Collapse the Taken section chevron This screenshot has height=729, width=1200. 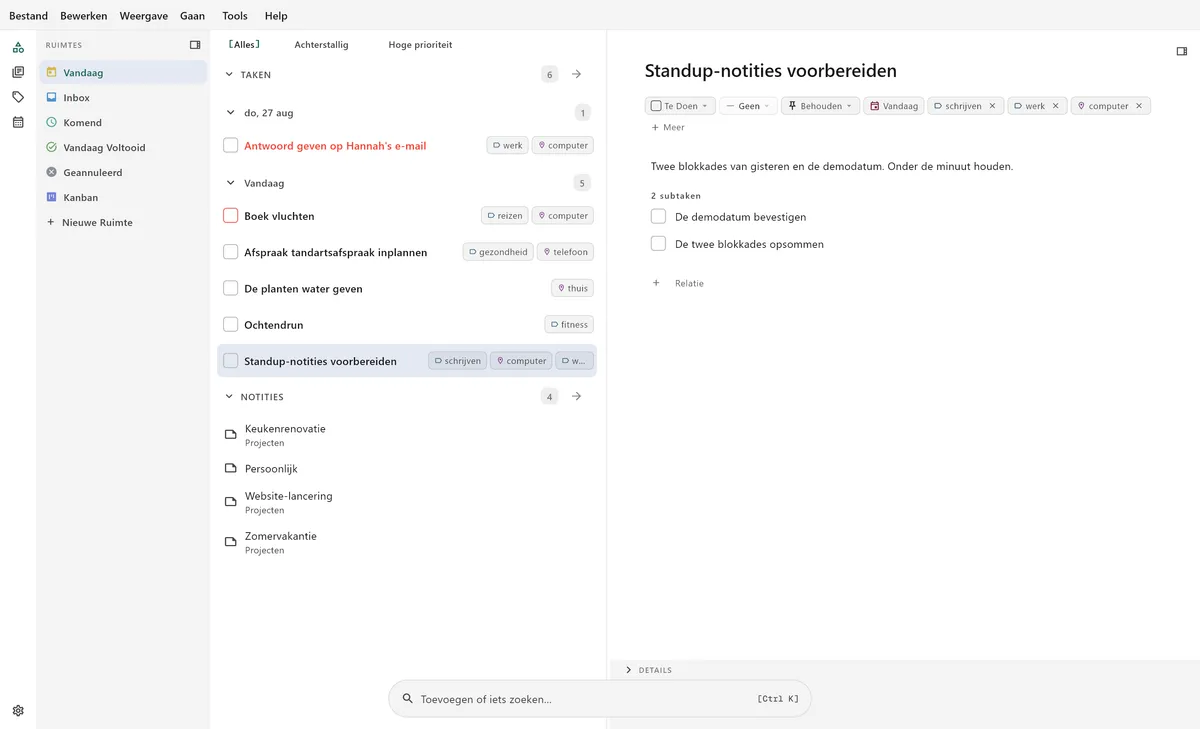(229, 74)
